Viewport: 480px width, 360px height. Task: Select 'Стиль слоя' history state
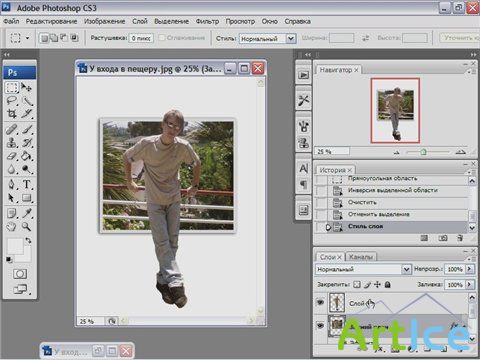pos(365,226)
